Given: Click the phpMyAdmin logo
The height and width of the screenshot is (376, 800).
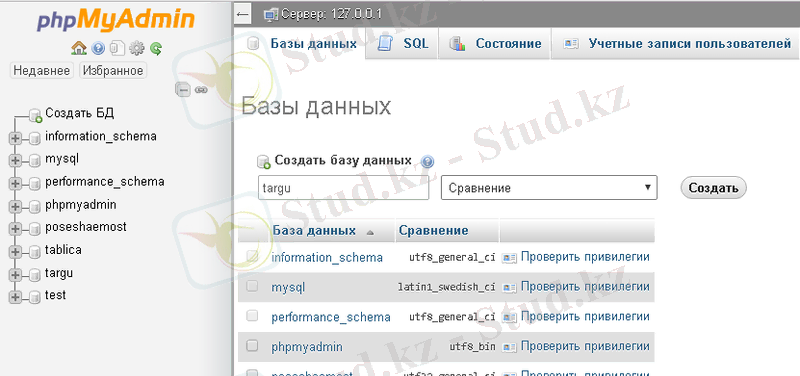Looking at the screenshot, I should pos(115,21).
